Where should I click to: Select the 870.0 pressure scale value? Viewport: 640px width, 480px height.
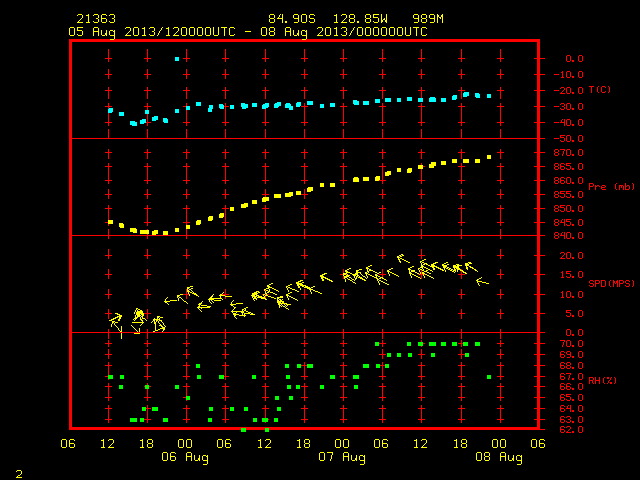tap(568, 153)
